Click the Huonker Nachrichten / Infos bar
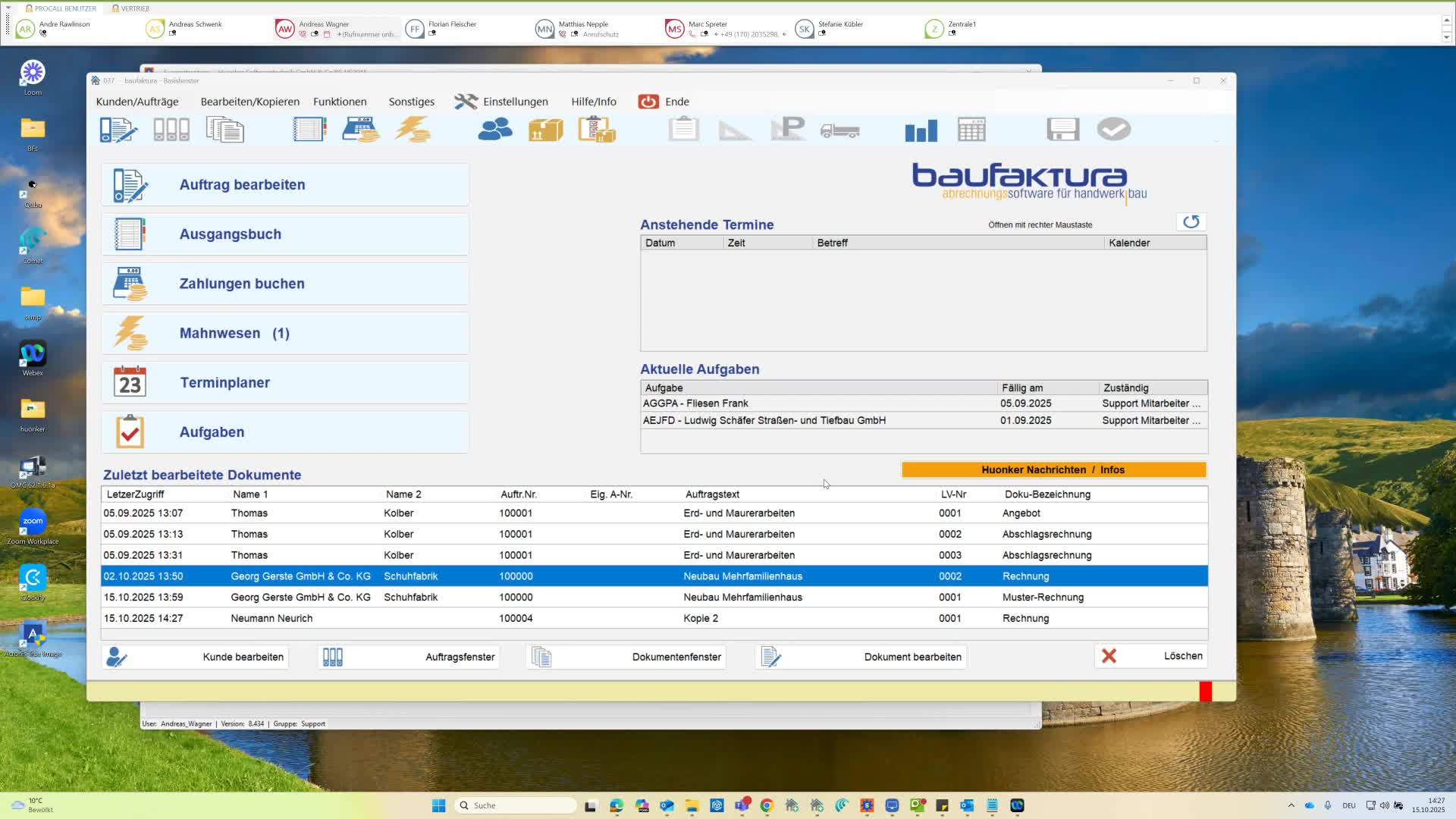Image resolution: width=1456 pixels, height=819 pixels. tap(1053, 470)
